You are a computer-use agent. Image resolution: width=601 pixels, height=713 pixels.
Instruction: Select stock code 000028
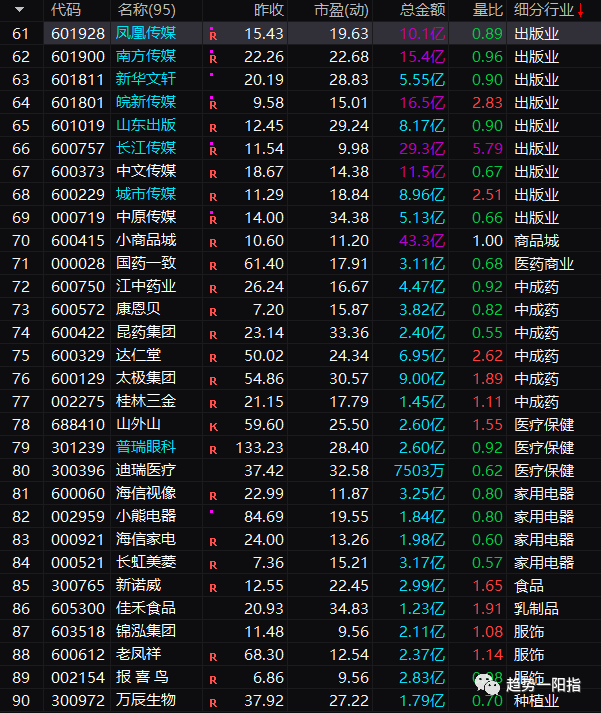tap(78, 264)
